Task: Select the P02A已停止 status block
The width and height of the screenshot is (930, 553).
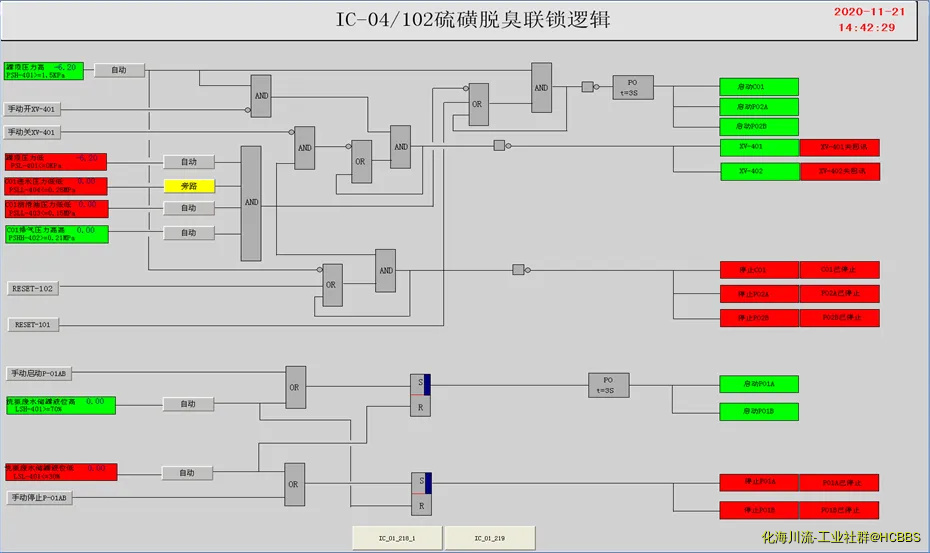Action: pos(840,294)
